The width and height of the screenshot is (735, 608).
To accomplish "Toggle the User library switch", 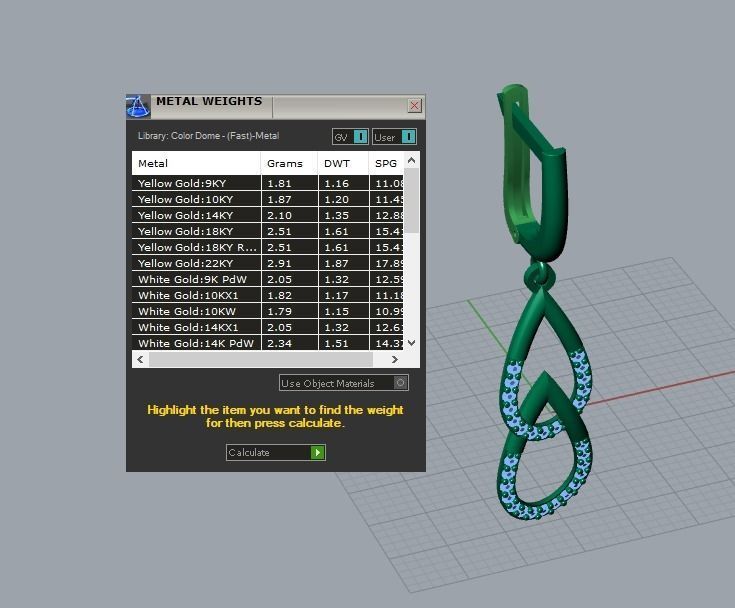I will pyautogui.click(x=394, y=137).
